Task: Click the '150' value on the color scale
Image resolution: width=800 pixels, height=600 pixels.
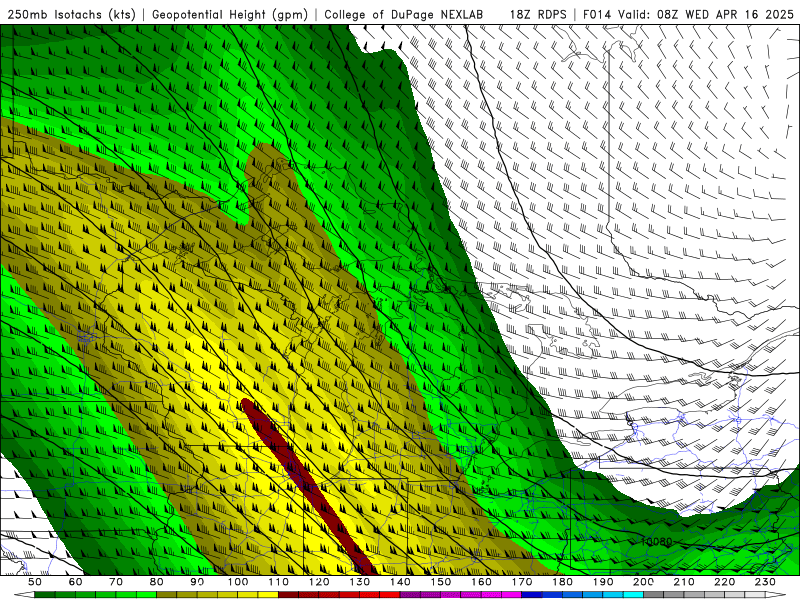Action: click(441, 582)
